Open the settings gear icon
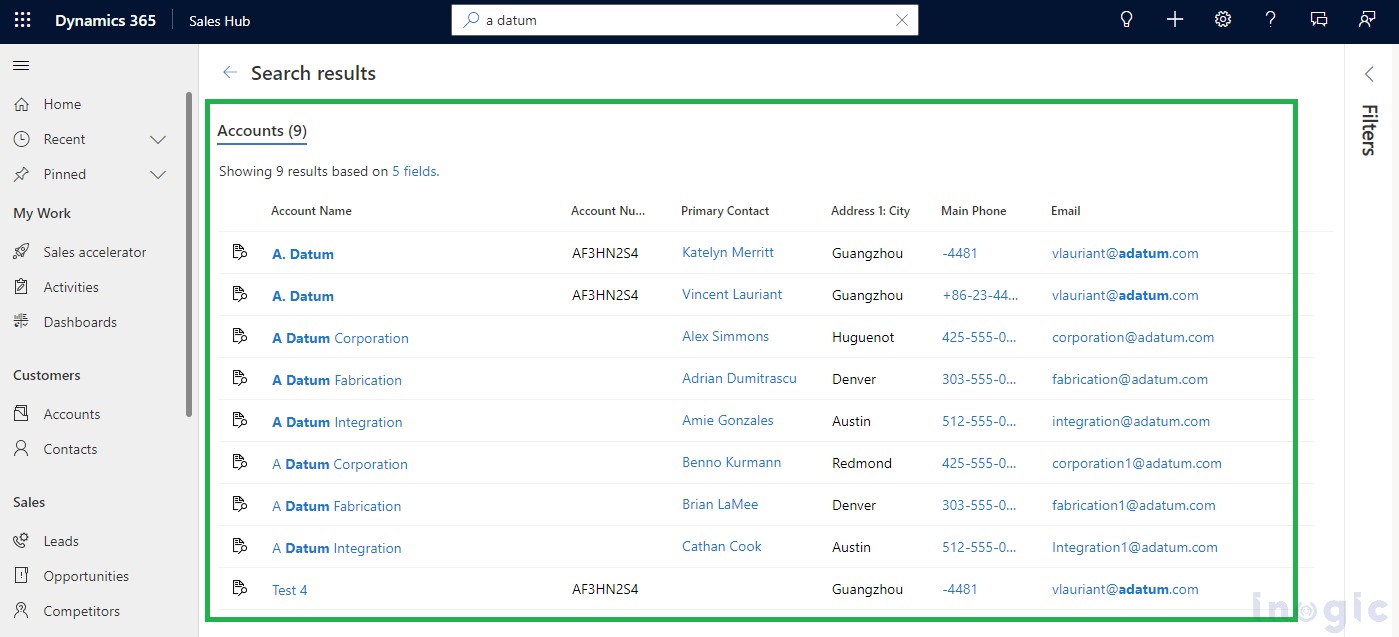The height and width of the screenshot is (637, 1399). pyautogui.click(x=1223, y=20)
